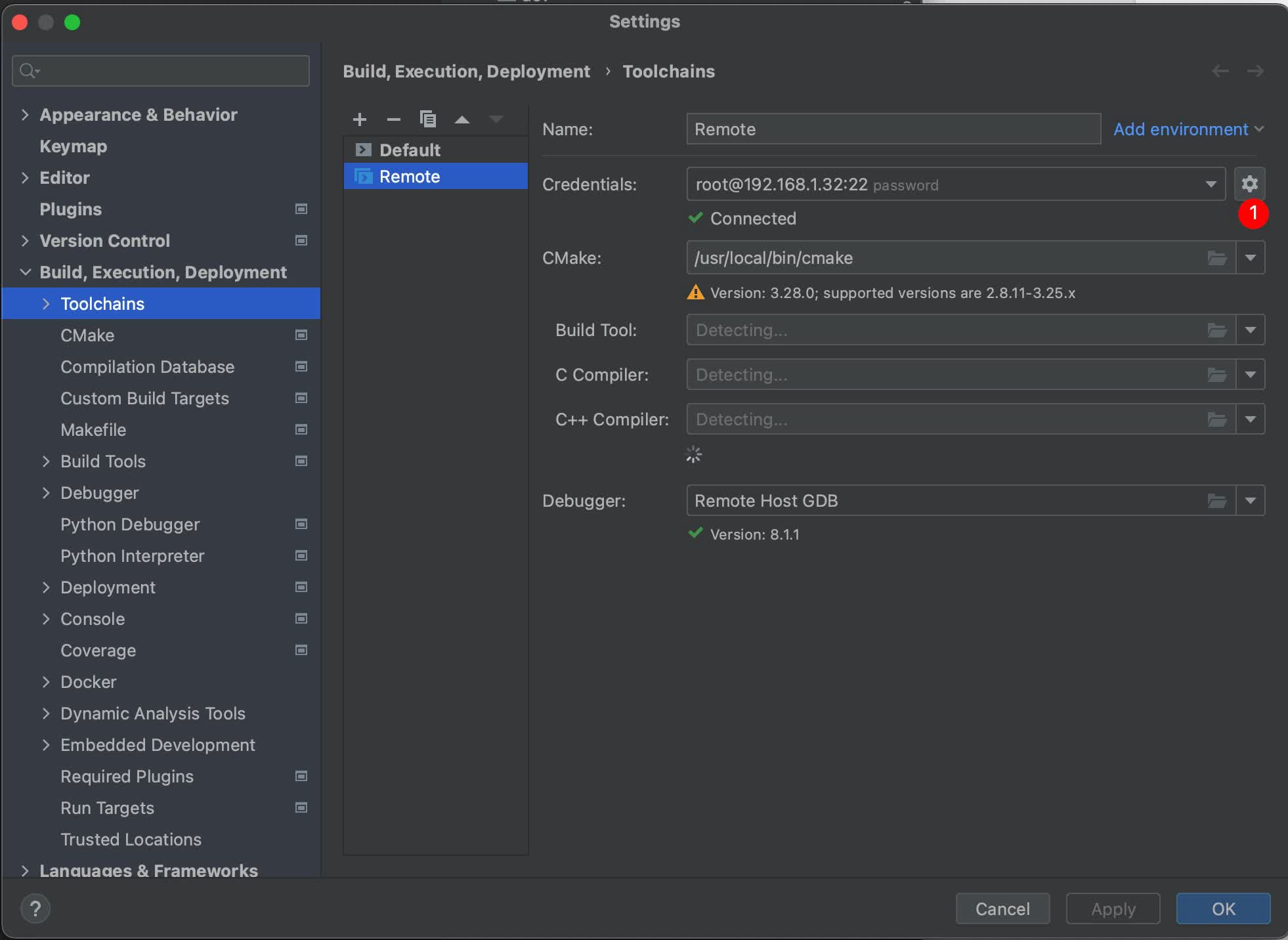Move toolchain up with arrow icon
Image resolution: width=1288 pixels, height=940 pixels.
[x=462, y=119]
